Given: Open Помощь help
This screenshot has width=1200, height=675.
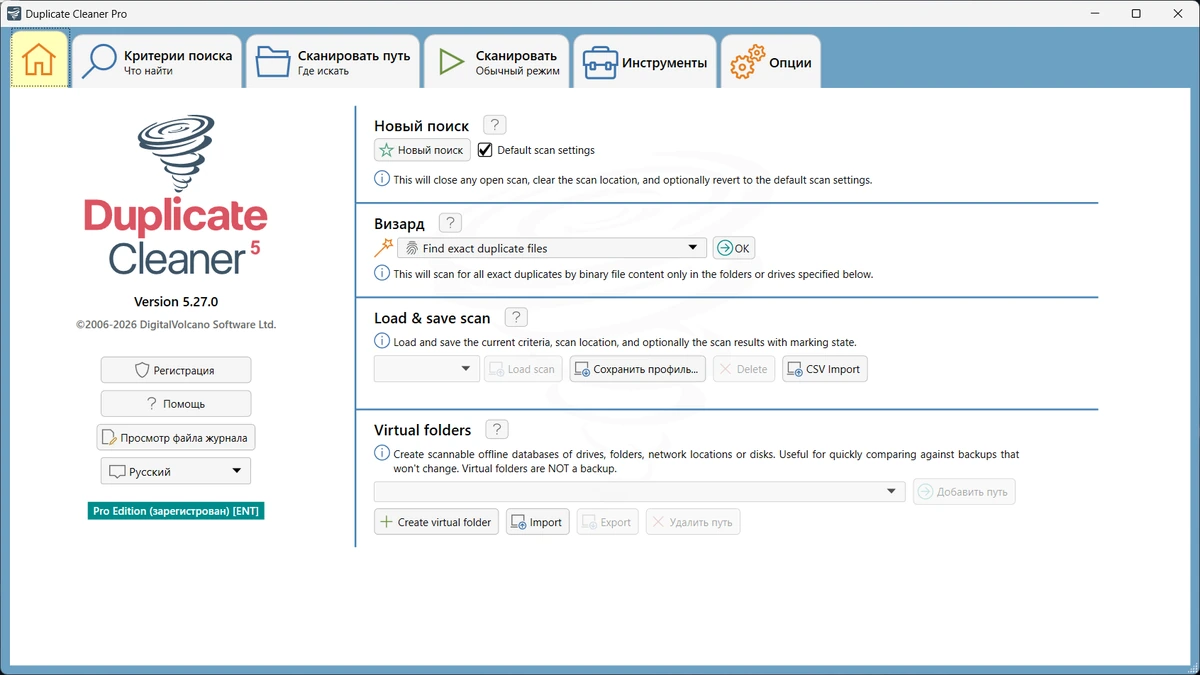Looking at the screenshot, I should coord(176,404).
